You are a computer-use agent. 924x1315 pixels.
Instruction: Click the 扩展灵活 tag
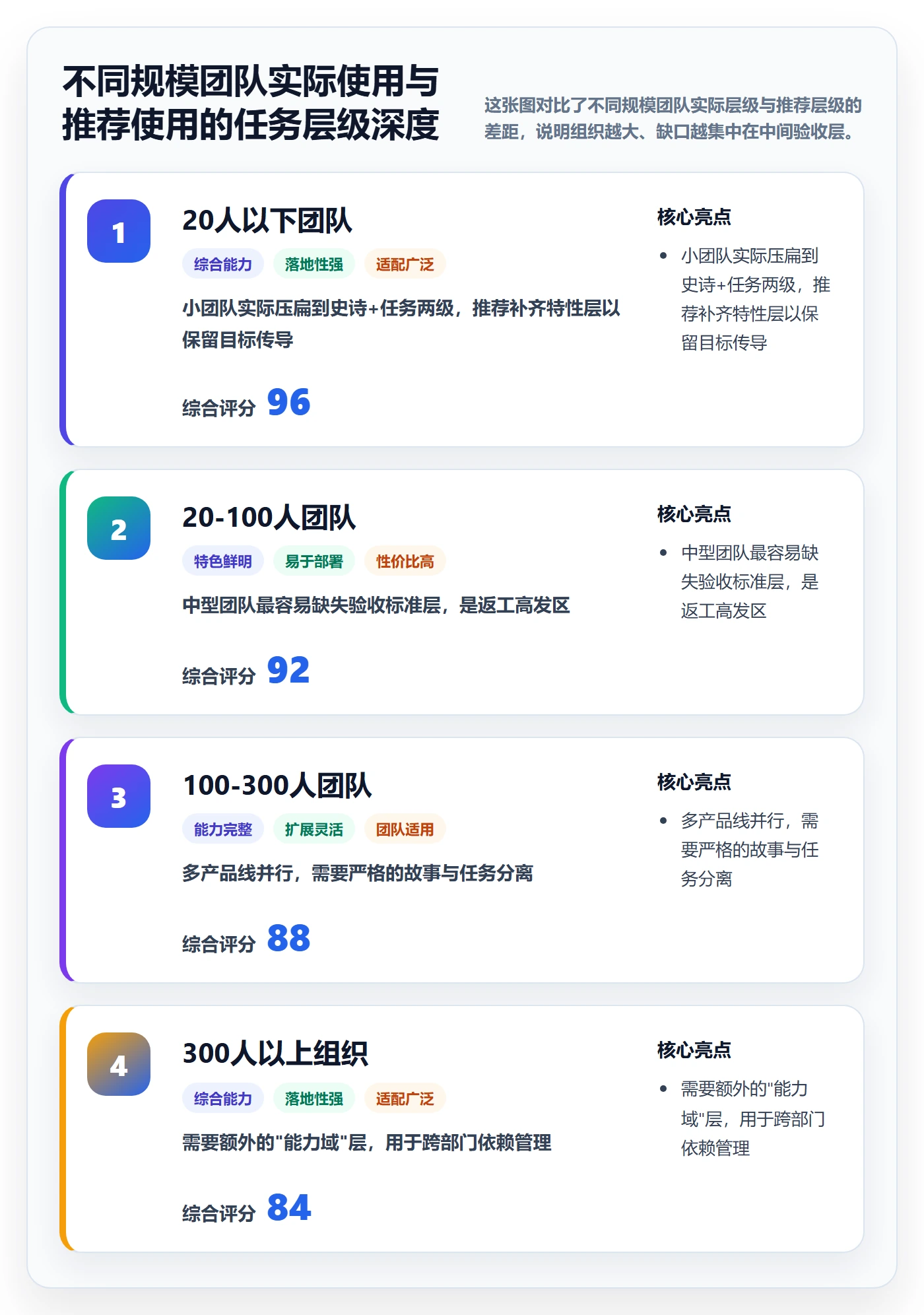pyautogui.click(x=314, y=830)
